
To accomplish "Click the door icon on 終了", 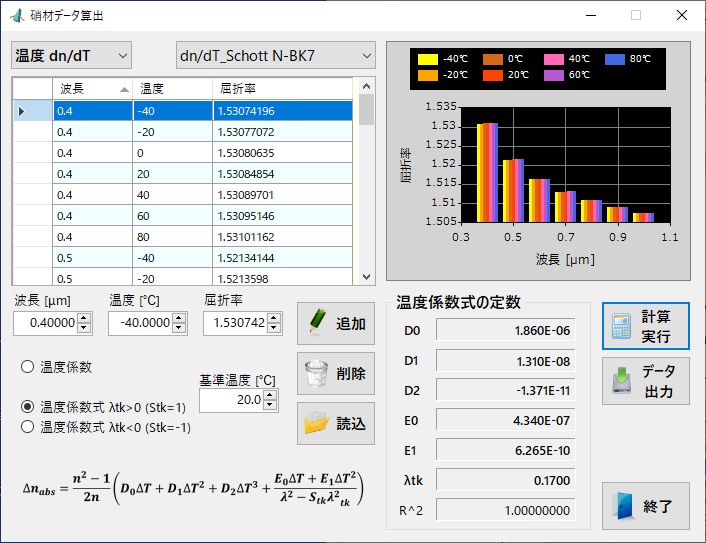I will [624, 506].
